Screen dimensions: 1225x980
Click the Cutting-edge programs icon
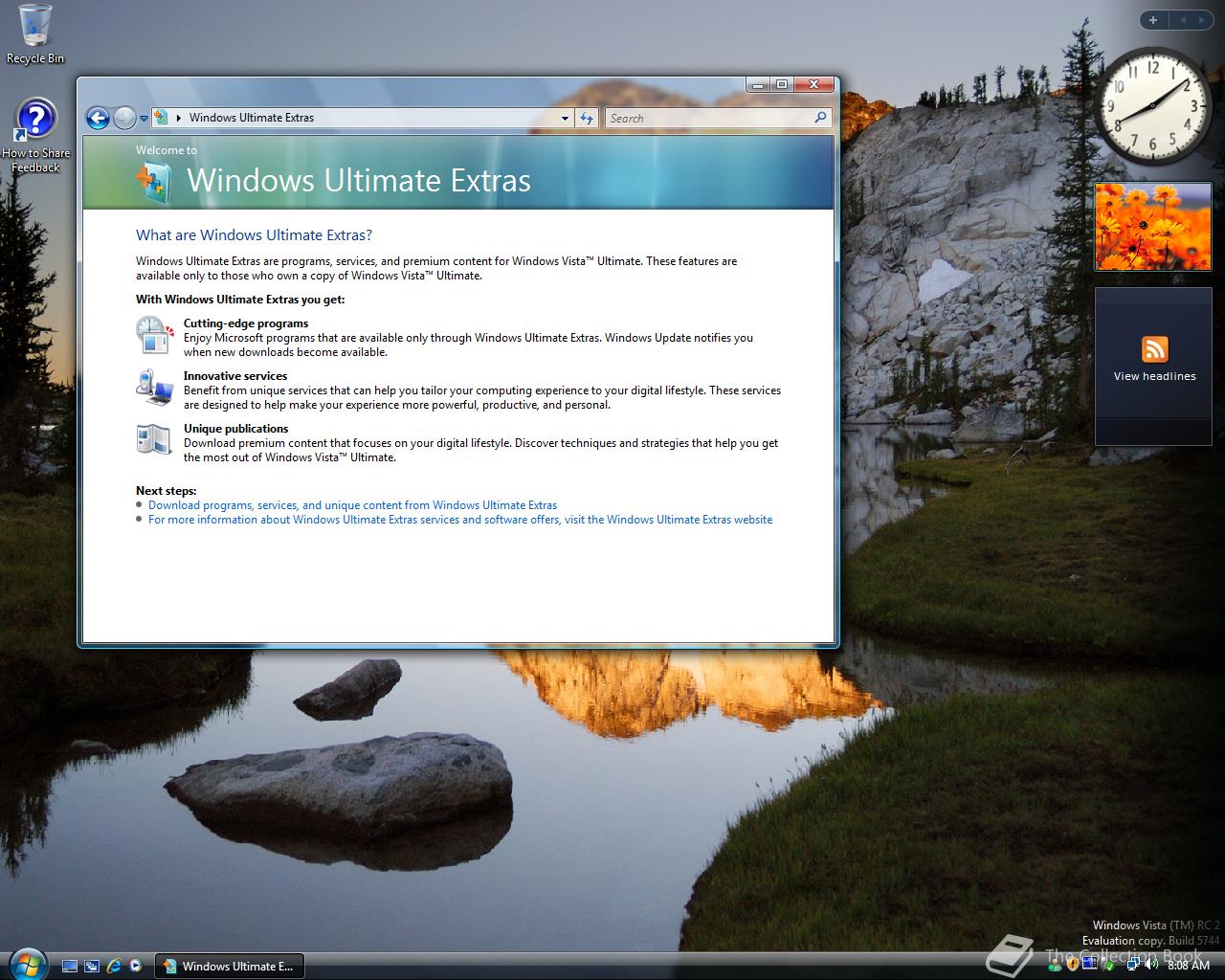coord(154,335)
